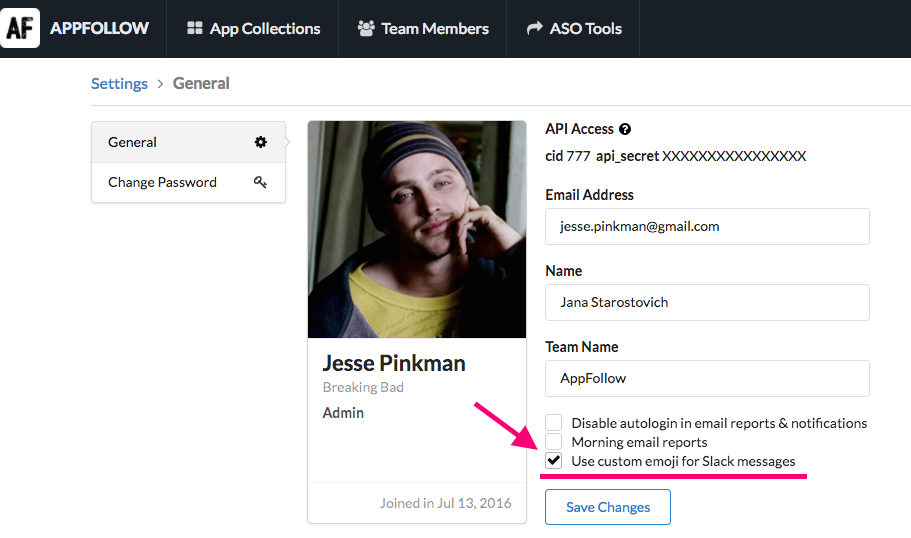Focus the Team Name input field
The height and width of the screenshot is (538, 911).
click(707, 379)
